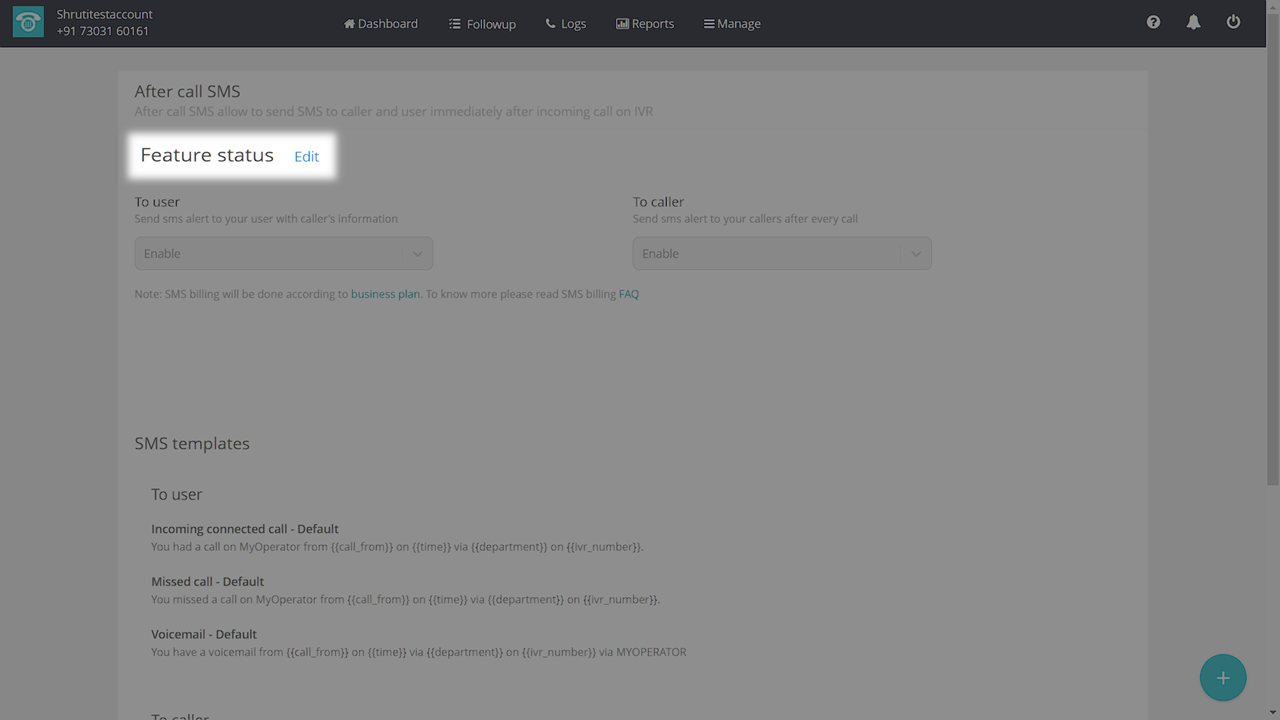Click the Dashboard home icon

(349, 24)
